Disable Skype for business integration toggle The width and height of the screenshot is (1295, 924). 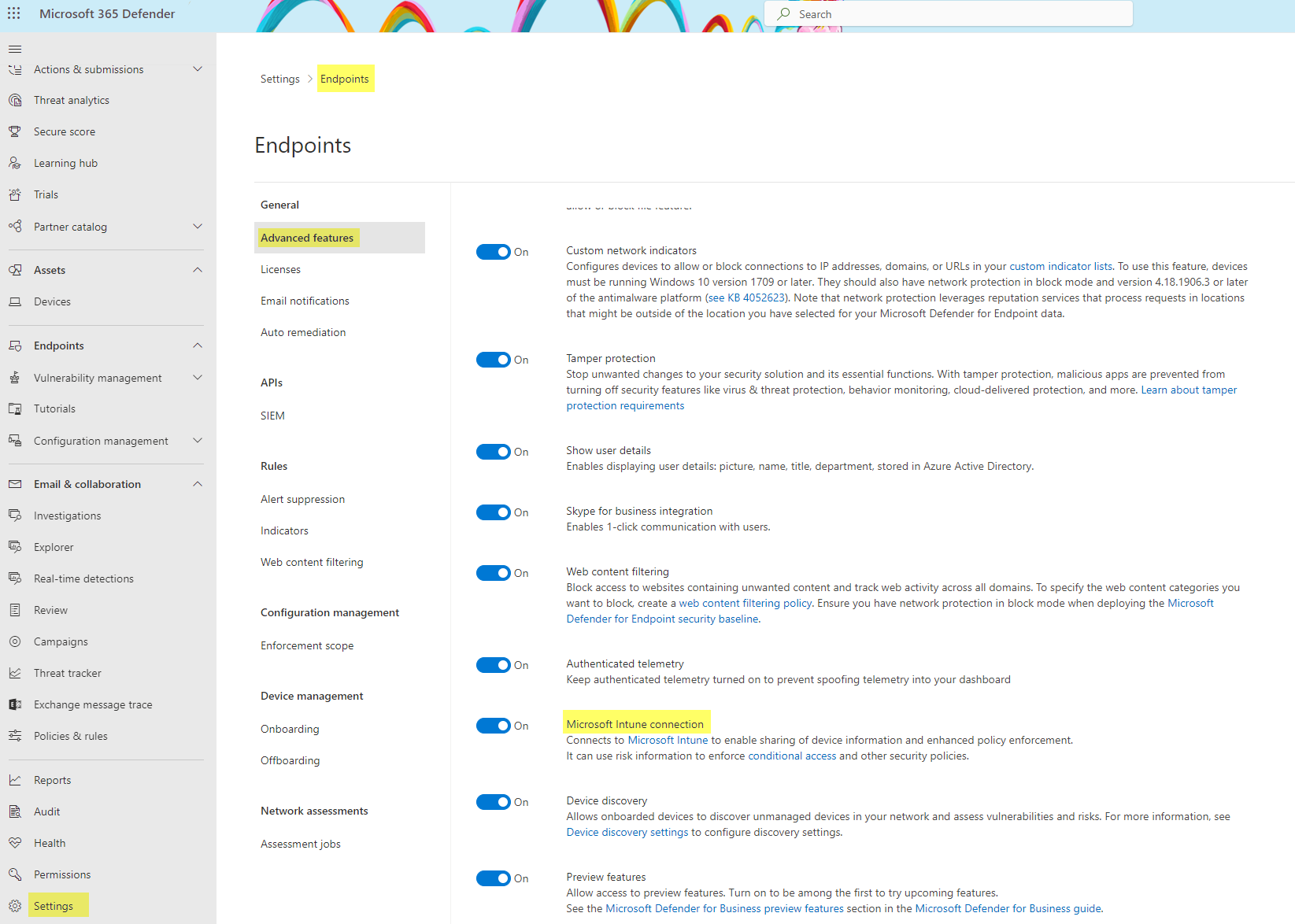(494, 512)
